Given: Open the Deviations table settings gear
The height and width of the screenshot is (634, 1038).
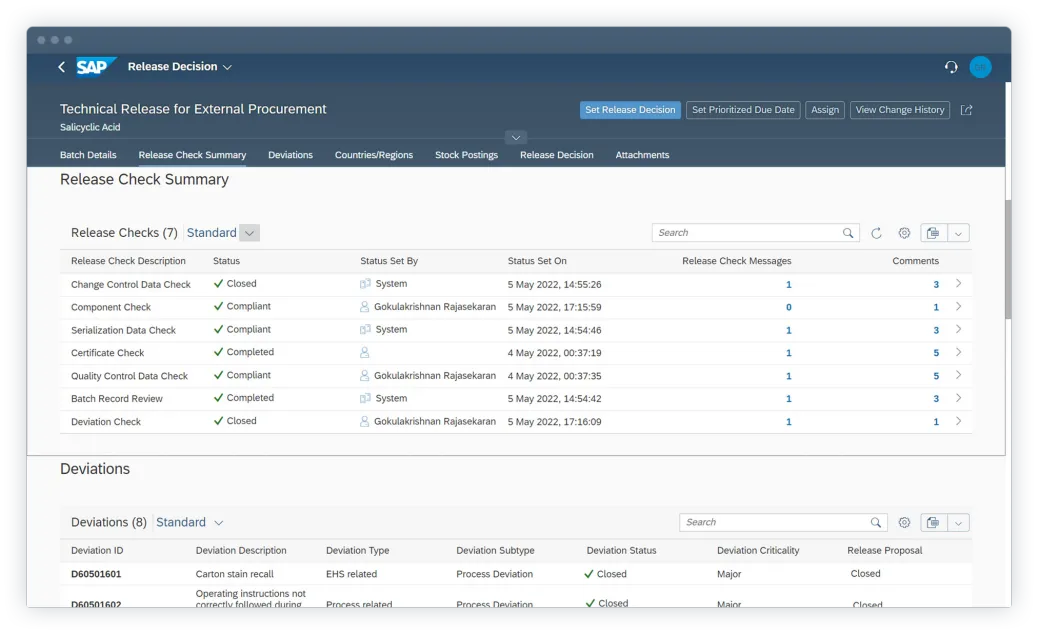Looking at the screenshot, I should 904,522.
